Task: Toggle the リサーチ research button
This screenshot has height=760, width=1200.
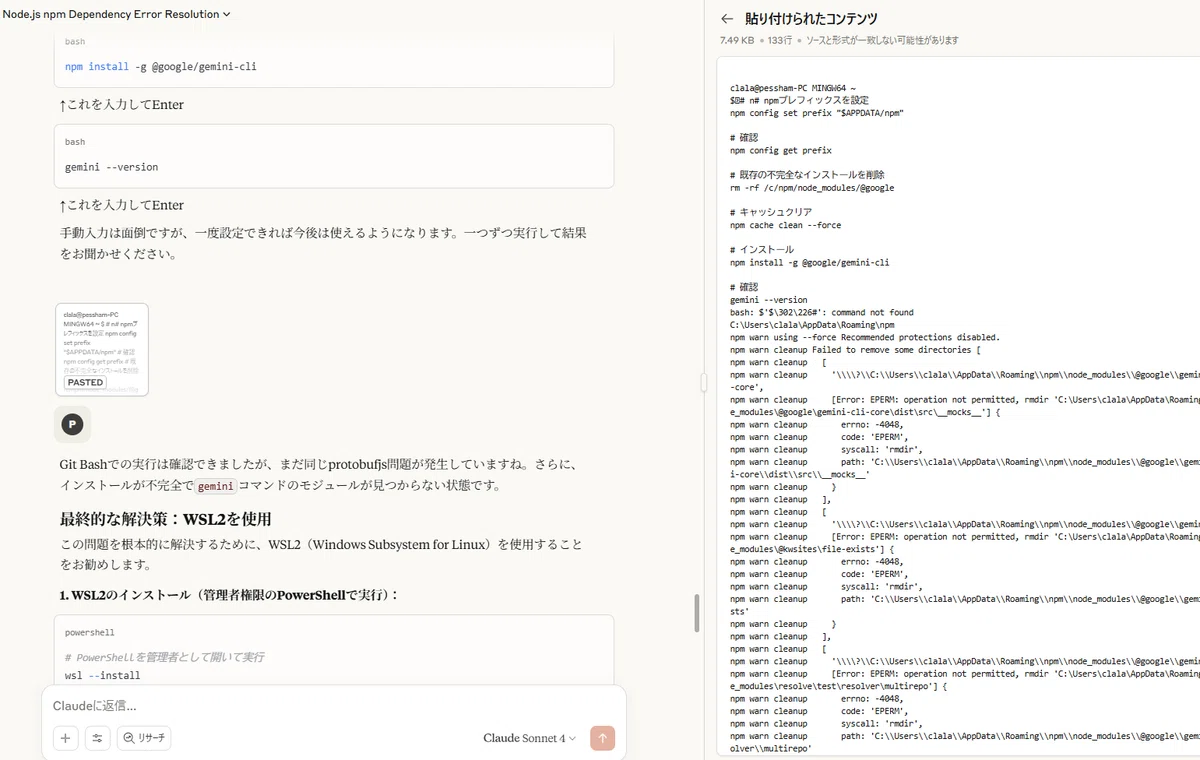Action: click(x=144, y=738)
